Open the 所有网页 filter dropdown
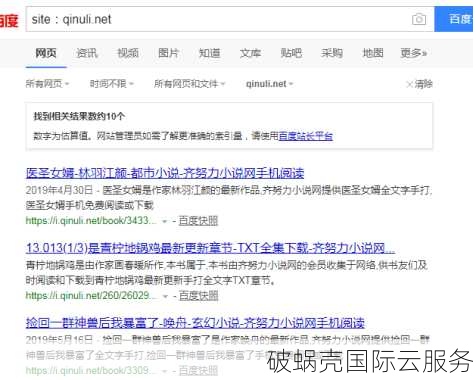 click(x=47, y=83)
